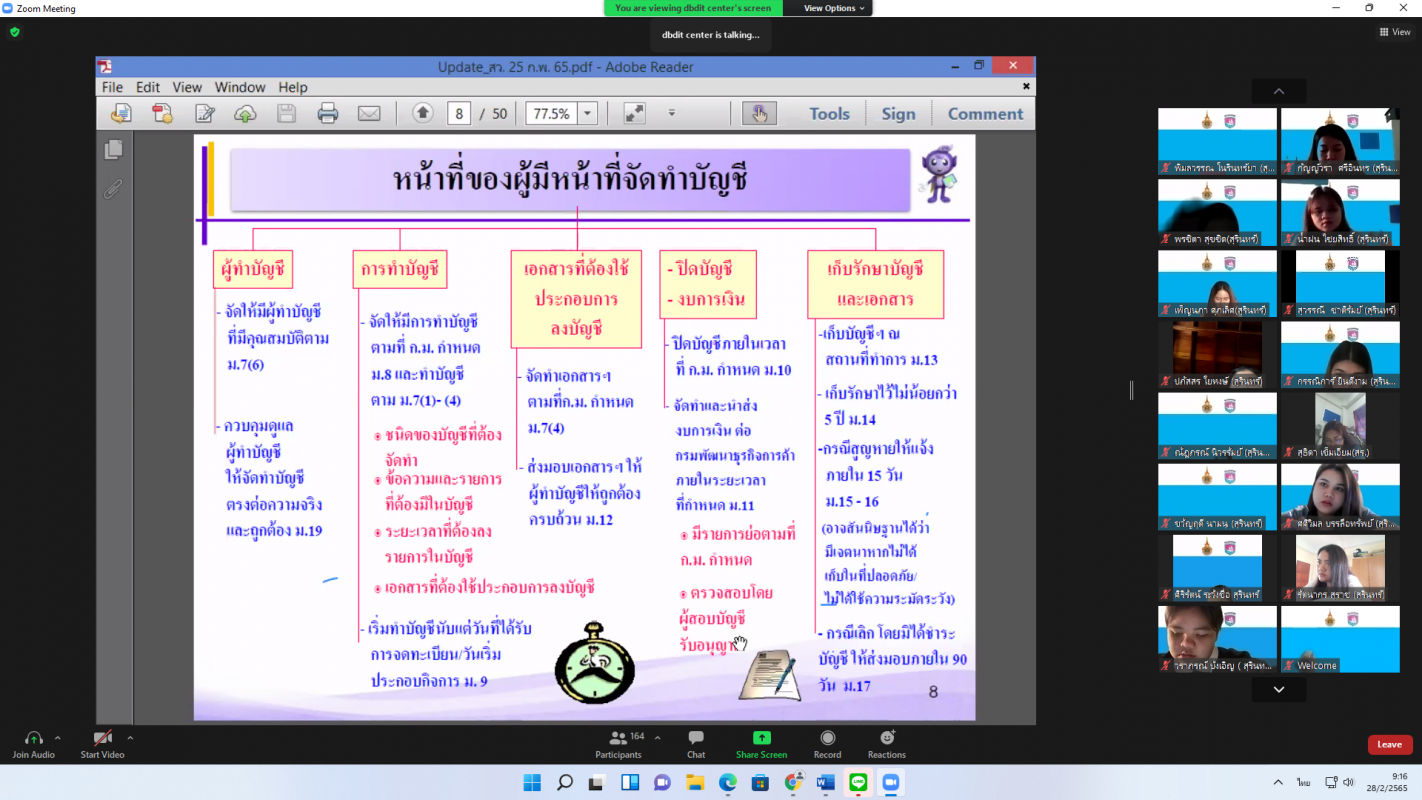Open the Edit menu

click(x=148, y=87)
